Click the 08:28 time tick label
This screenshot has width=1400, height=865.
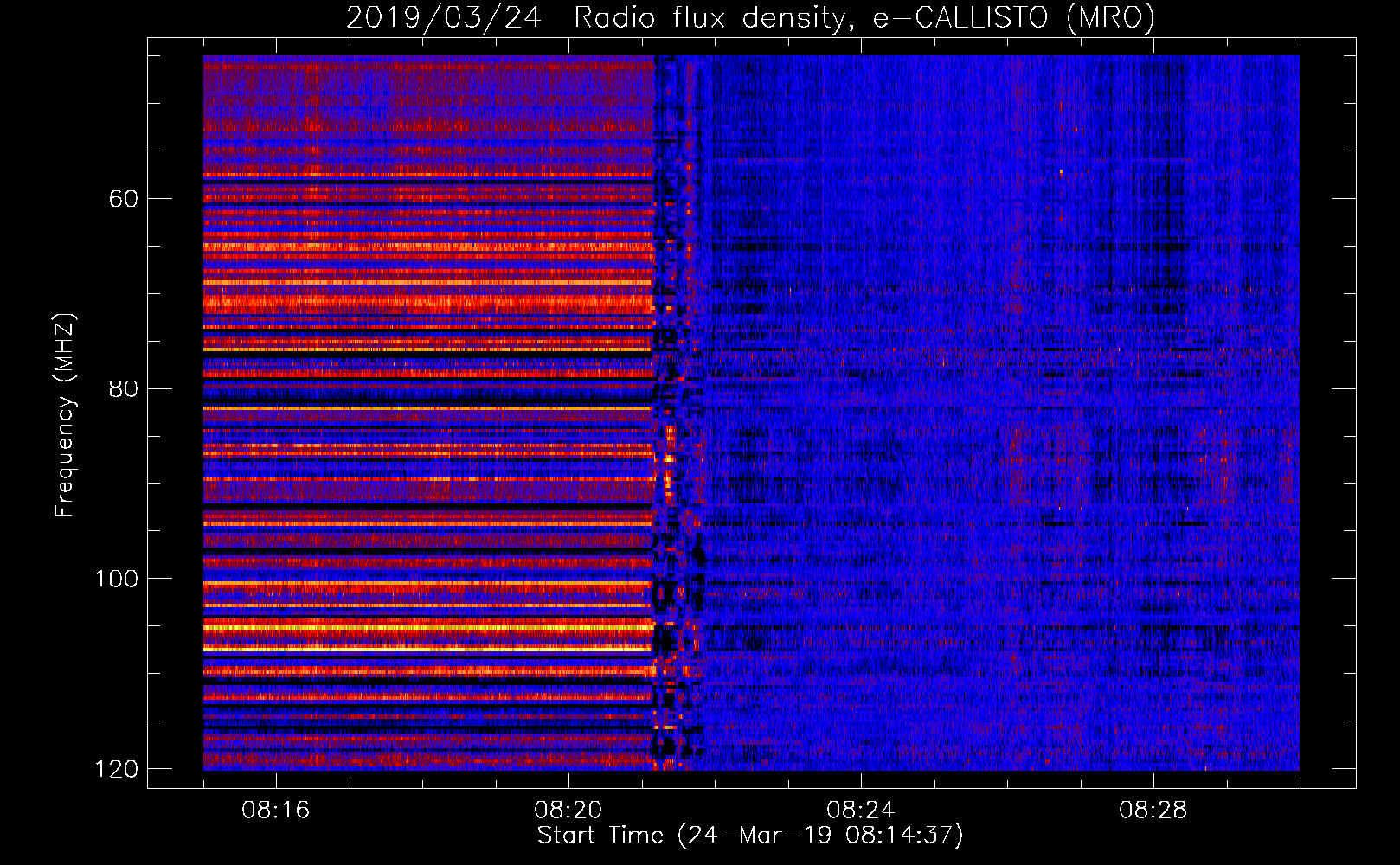point(1153,811)
